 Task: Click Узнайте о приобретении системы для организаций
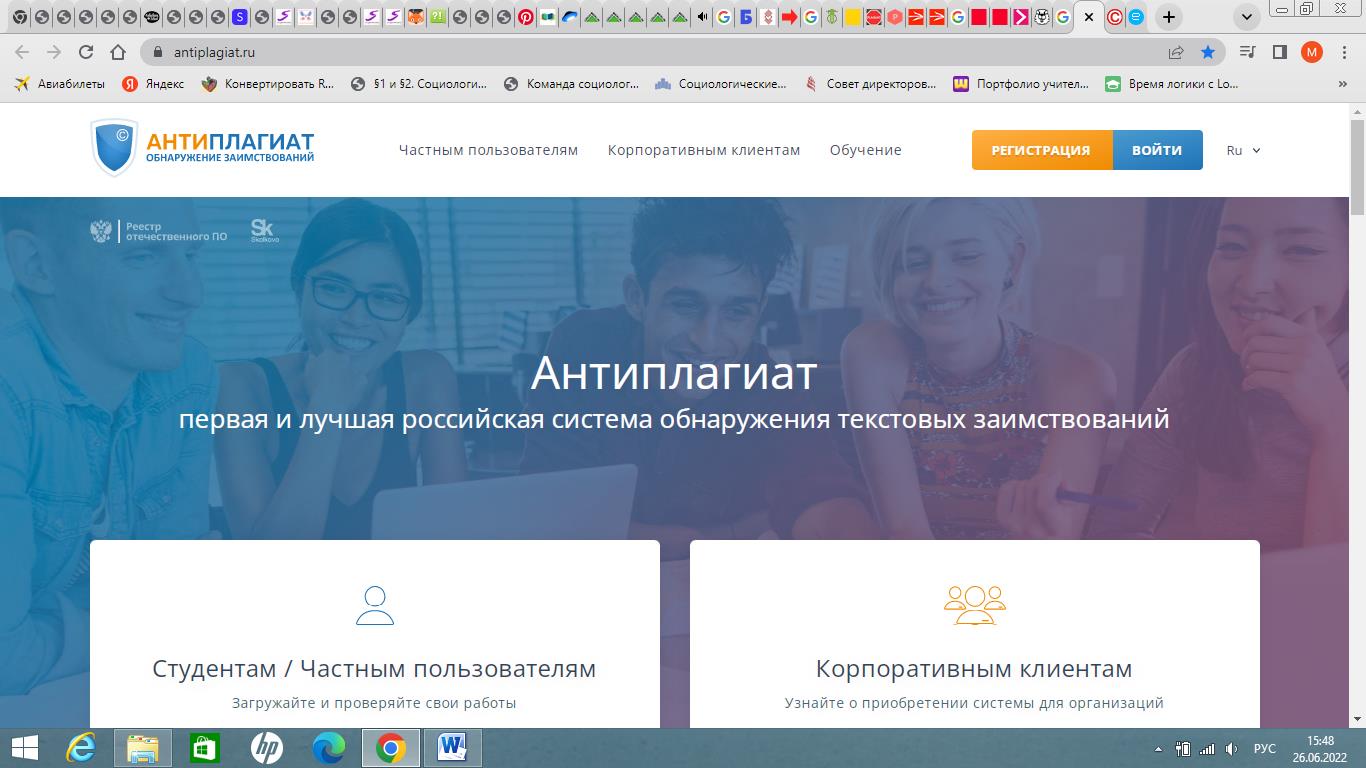[x=974, y=703]
